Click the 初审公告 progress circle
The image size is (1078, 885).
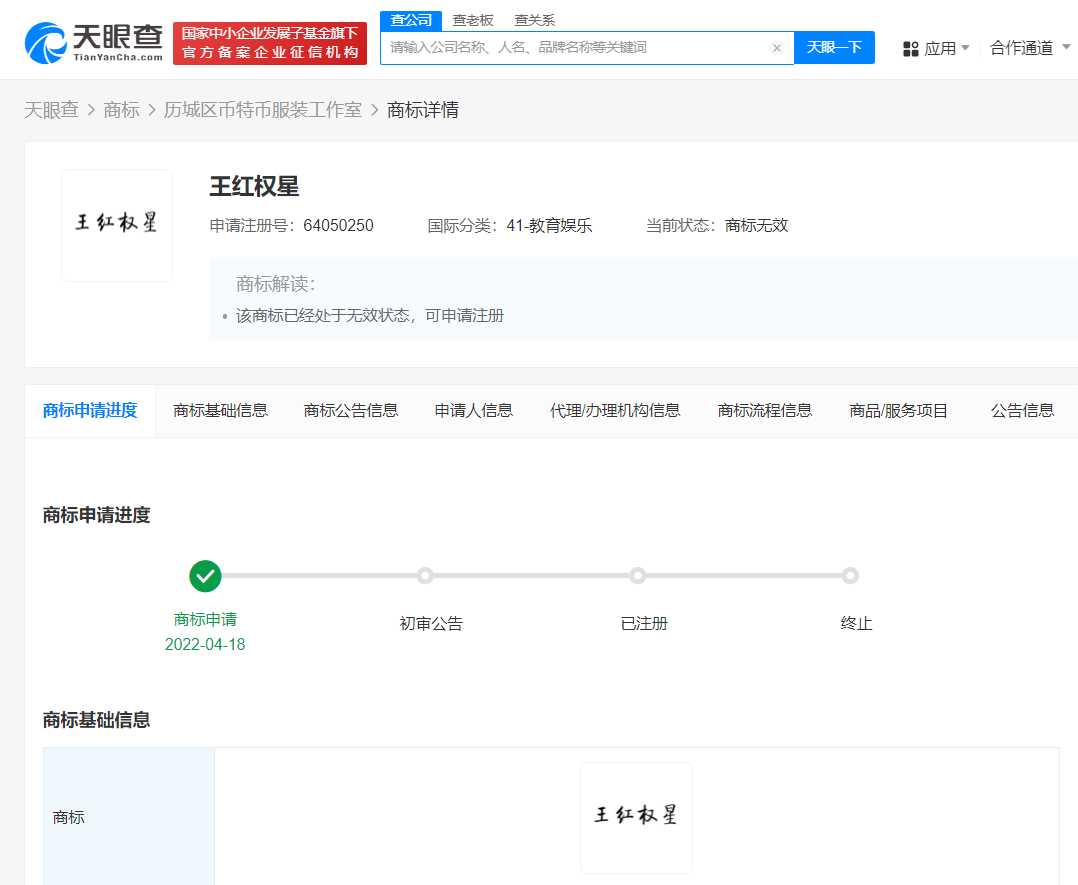point(424,575)
